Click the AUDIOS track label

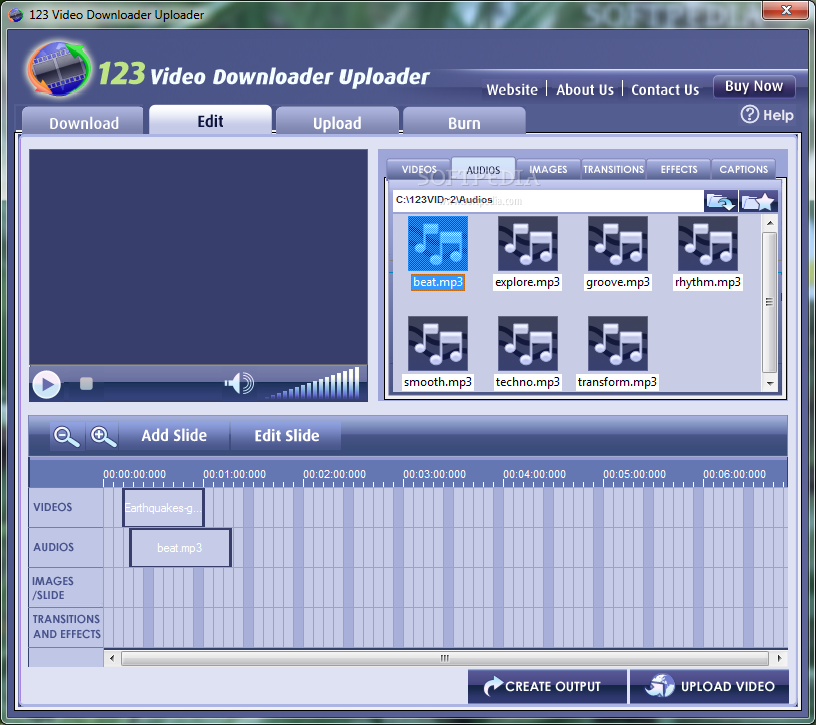coord(54,547)
